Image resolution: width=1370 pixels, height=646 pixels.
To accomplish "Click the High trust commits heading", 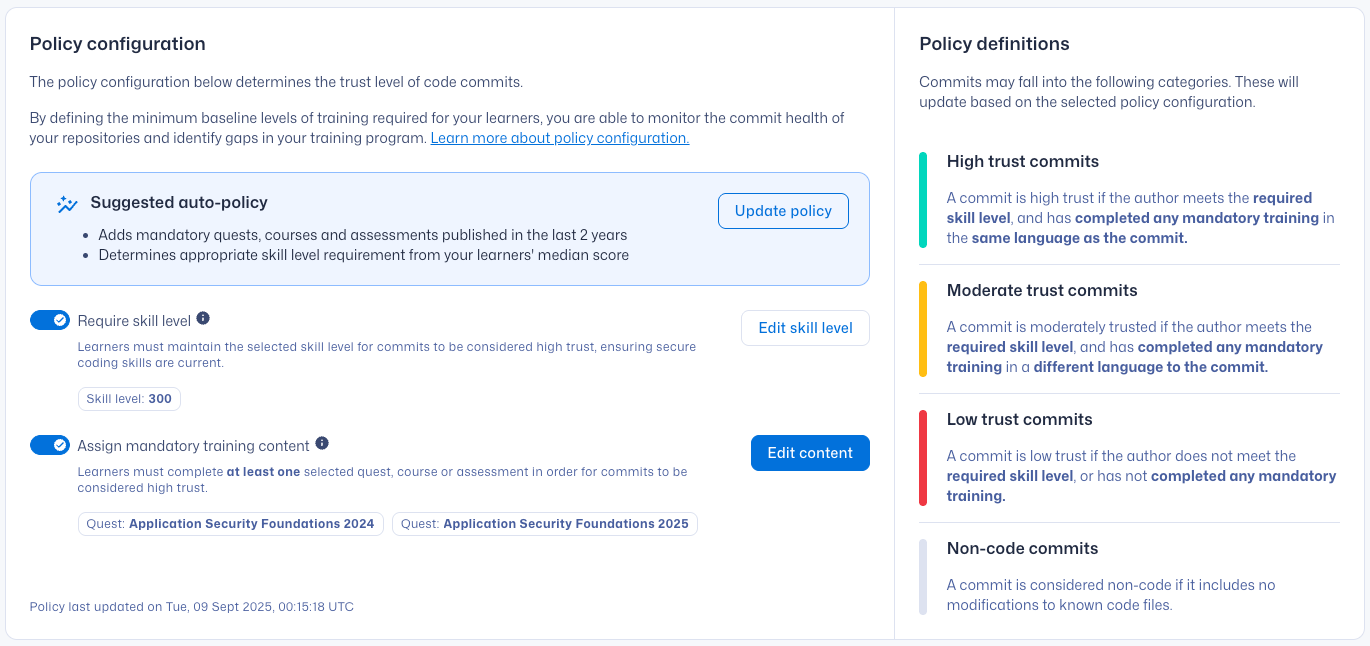I will 1022,162.
